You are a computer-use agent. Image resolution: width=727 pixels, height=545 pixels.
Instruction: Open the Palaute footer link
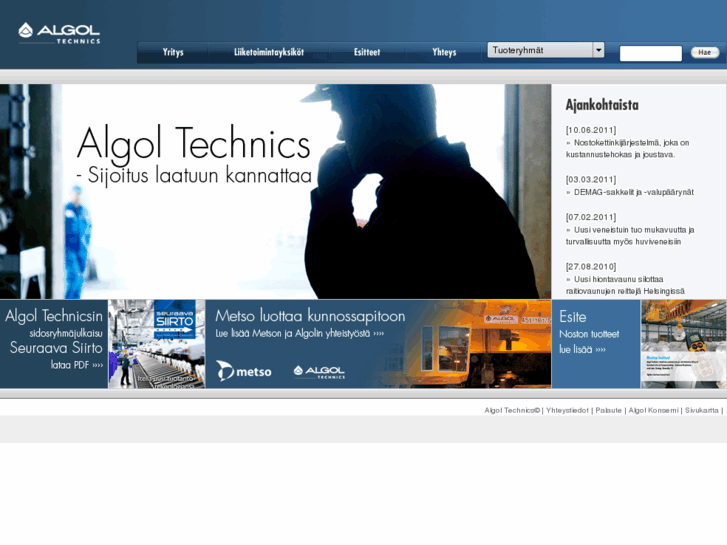click(608, 410)
